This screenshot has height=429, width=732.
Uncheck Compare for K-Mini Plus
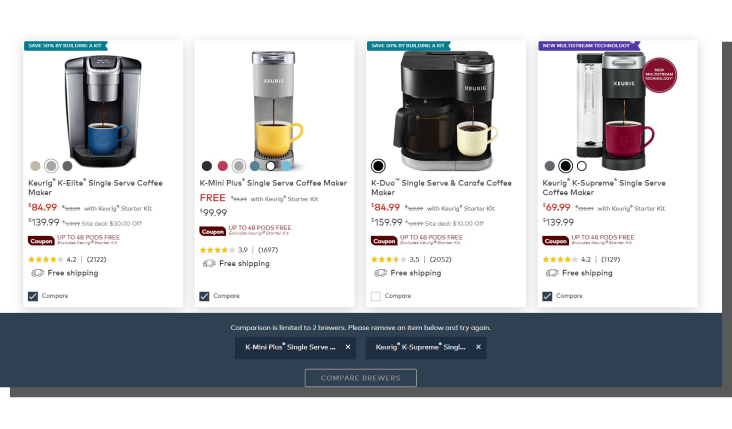(204, 296)
